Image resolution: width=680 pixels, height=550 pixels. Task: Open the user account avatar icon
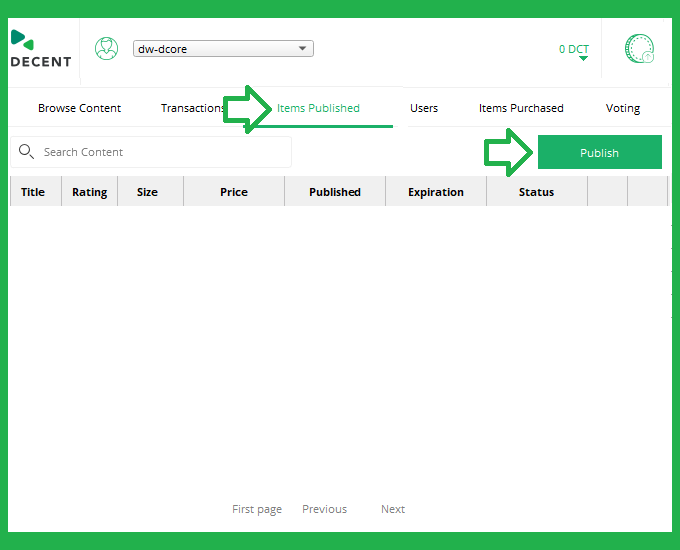106,49
